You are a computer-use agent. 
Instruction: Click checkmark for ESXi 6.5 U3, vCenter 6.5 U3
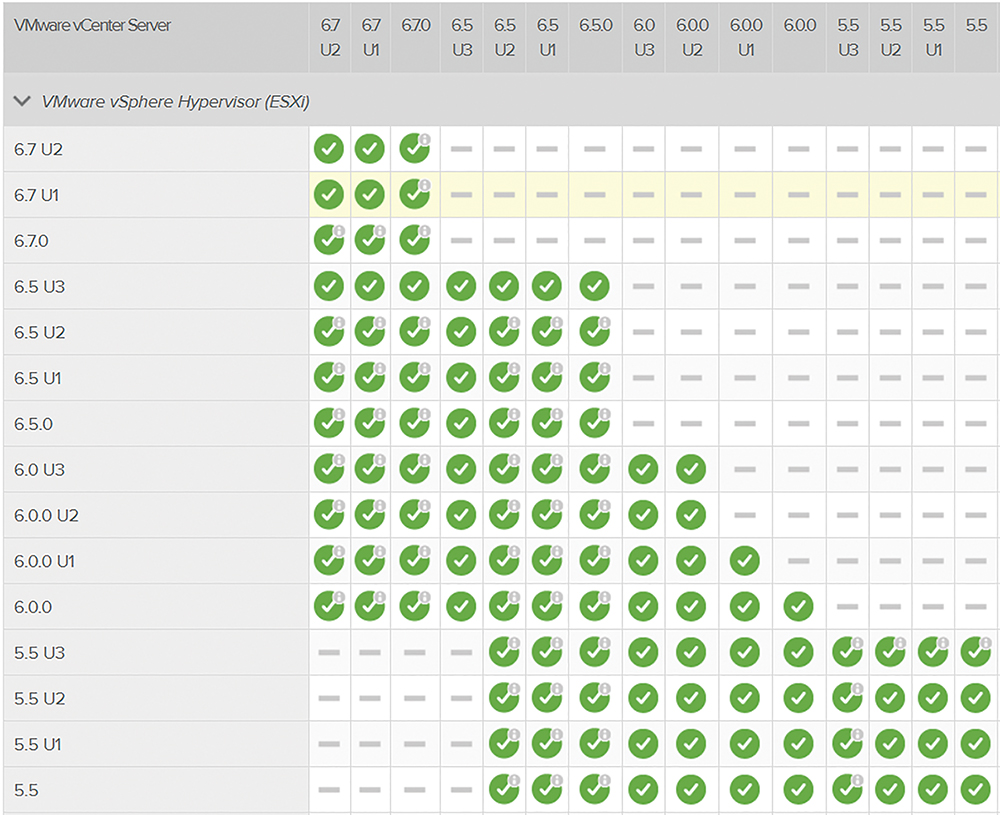click(x=461, y=286)
